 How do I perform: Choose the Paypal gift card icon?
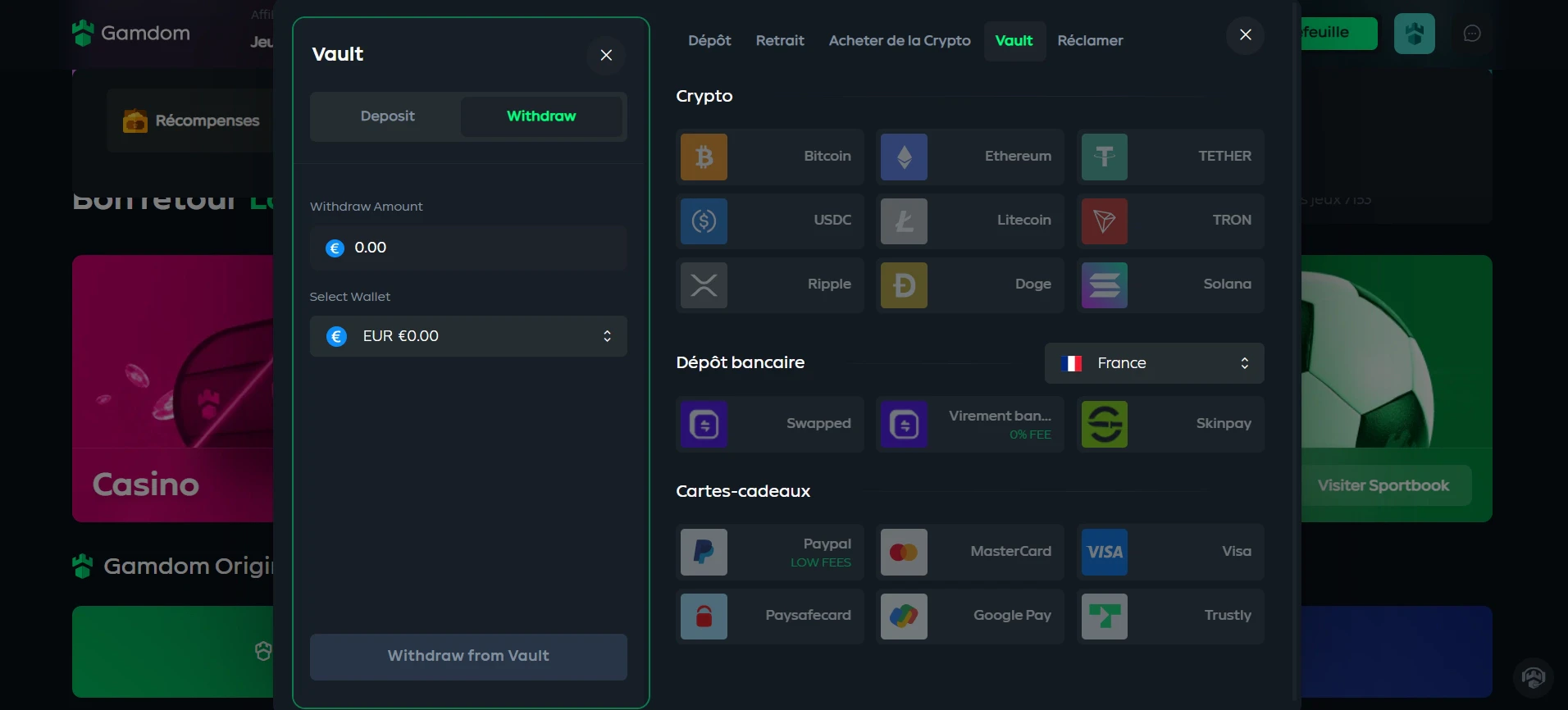click(704, 552)
